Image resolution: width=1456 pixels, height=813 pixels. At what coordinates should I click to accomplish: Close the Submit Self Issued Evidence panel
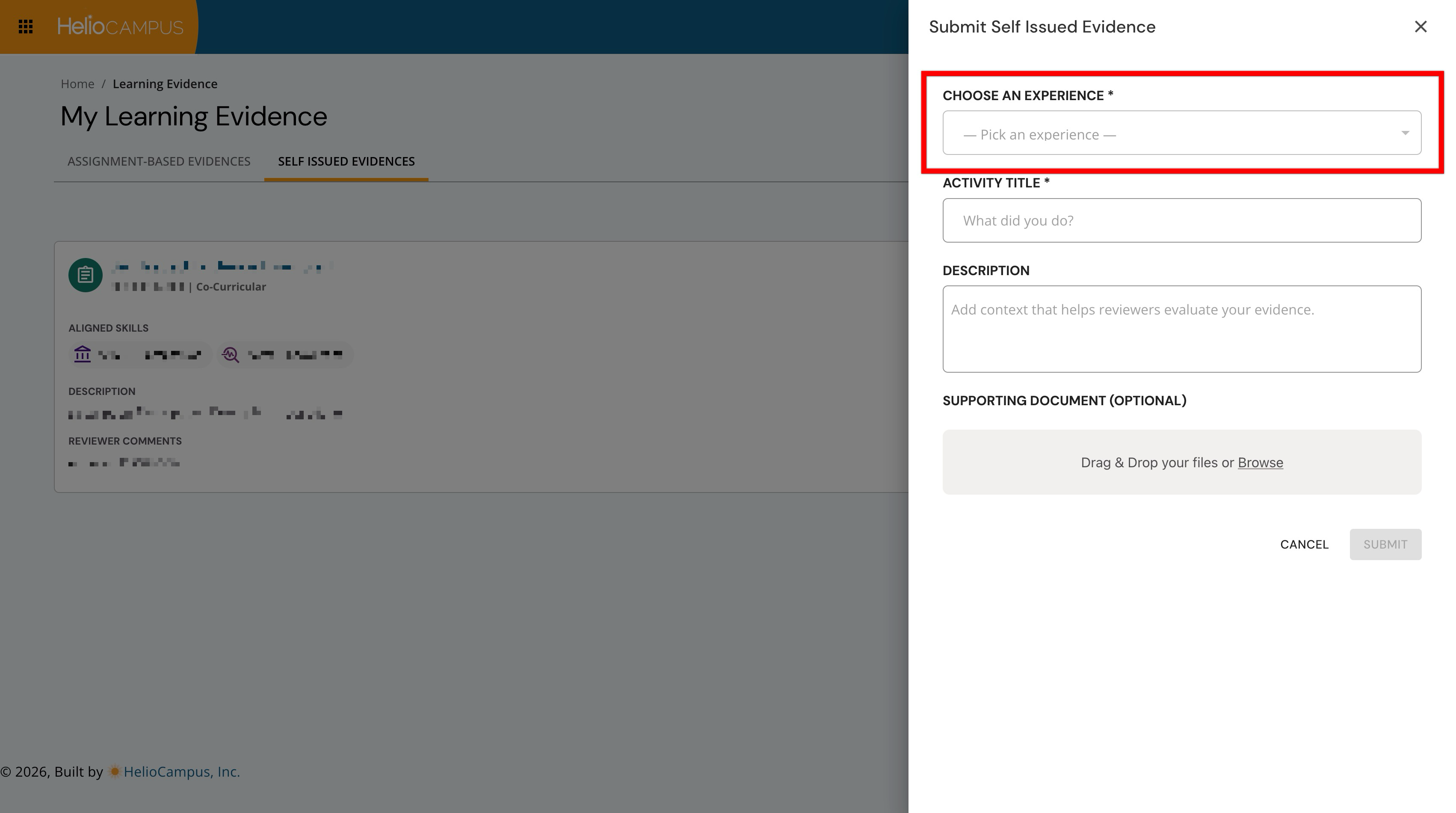[x=1420, y=27]
